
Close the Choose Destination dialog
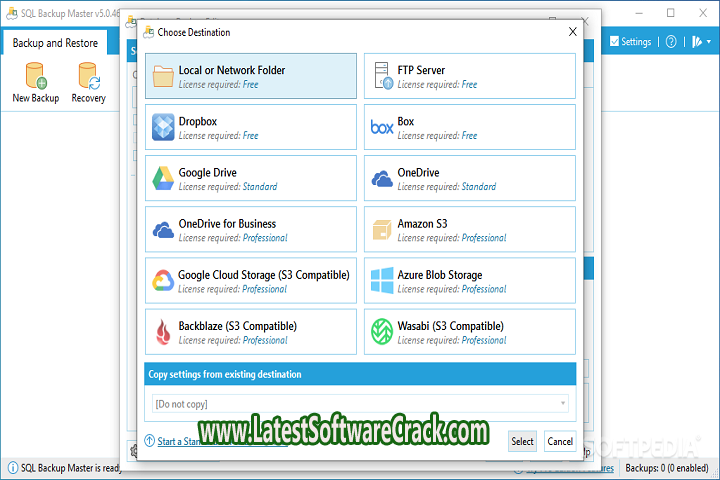click(x=573, y=31)
